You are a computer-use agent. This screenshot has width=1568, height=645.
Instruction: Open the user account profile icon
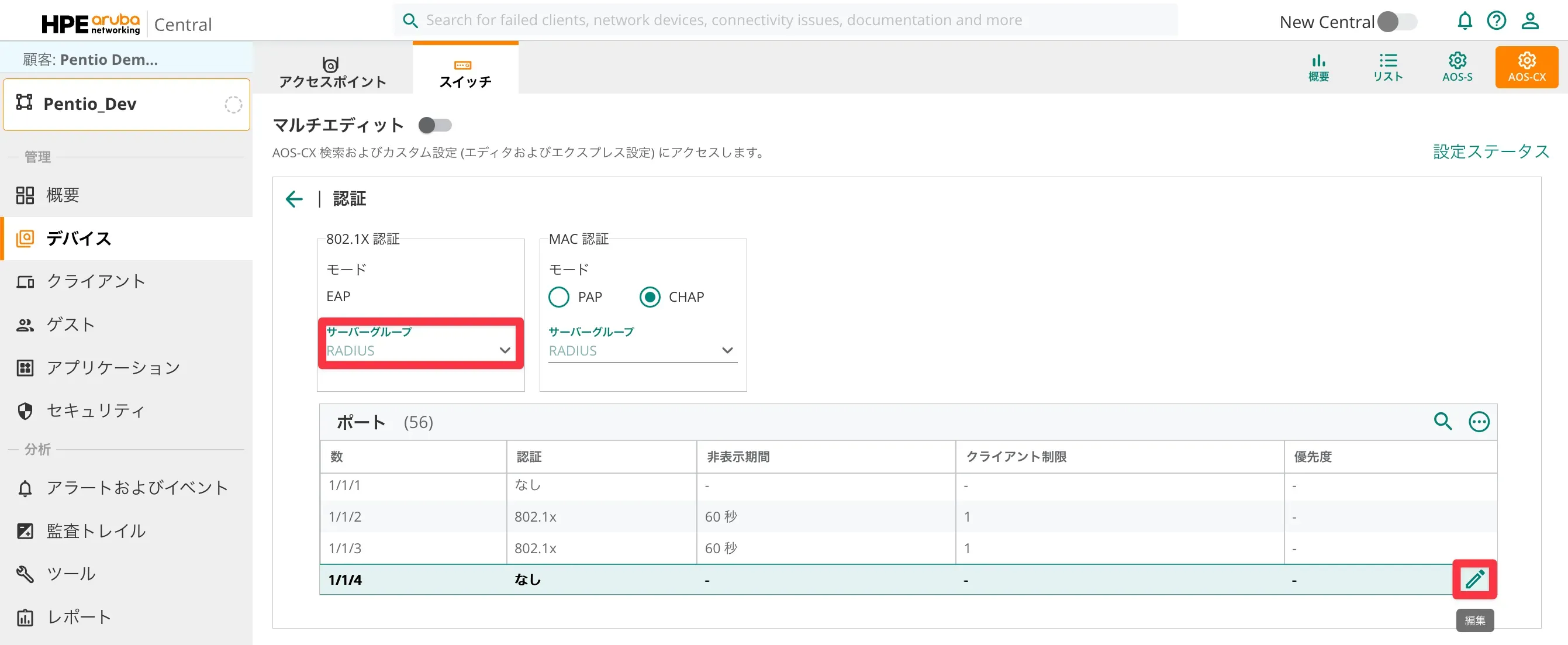pyautogui.click(x=1529, y=21)
